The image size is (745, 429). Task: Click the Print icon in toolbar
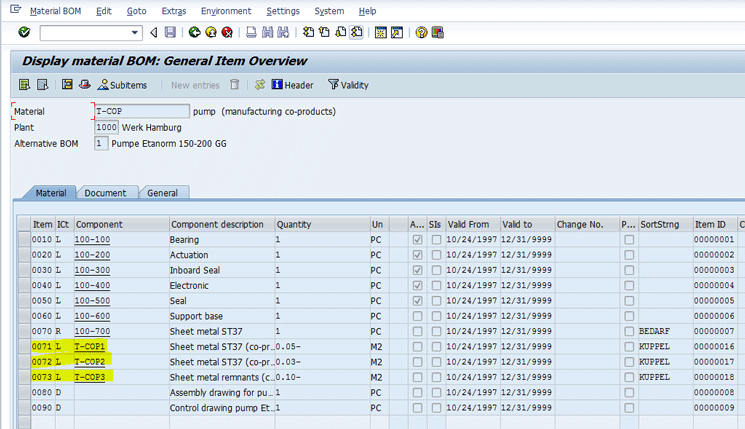tap(251, 33)
